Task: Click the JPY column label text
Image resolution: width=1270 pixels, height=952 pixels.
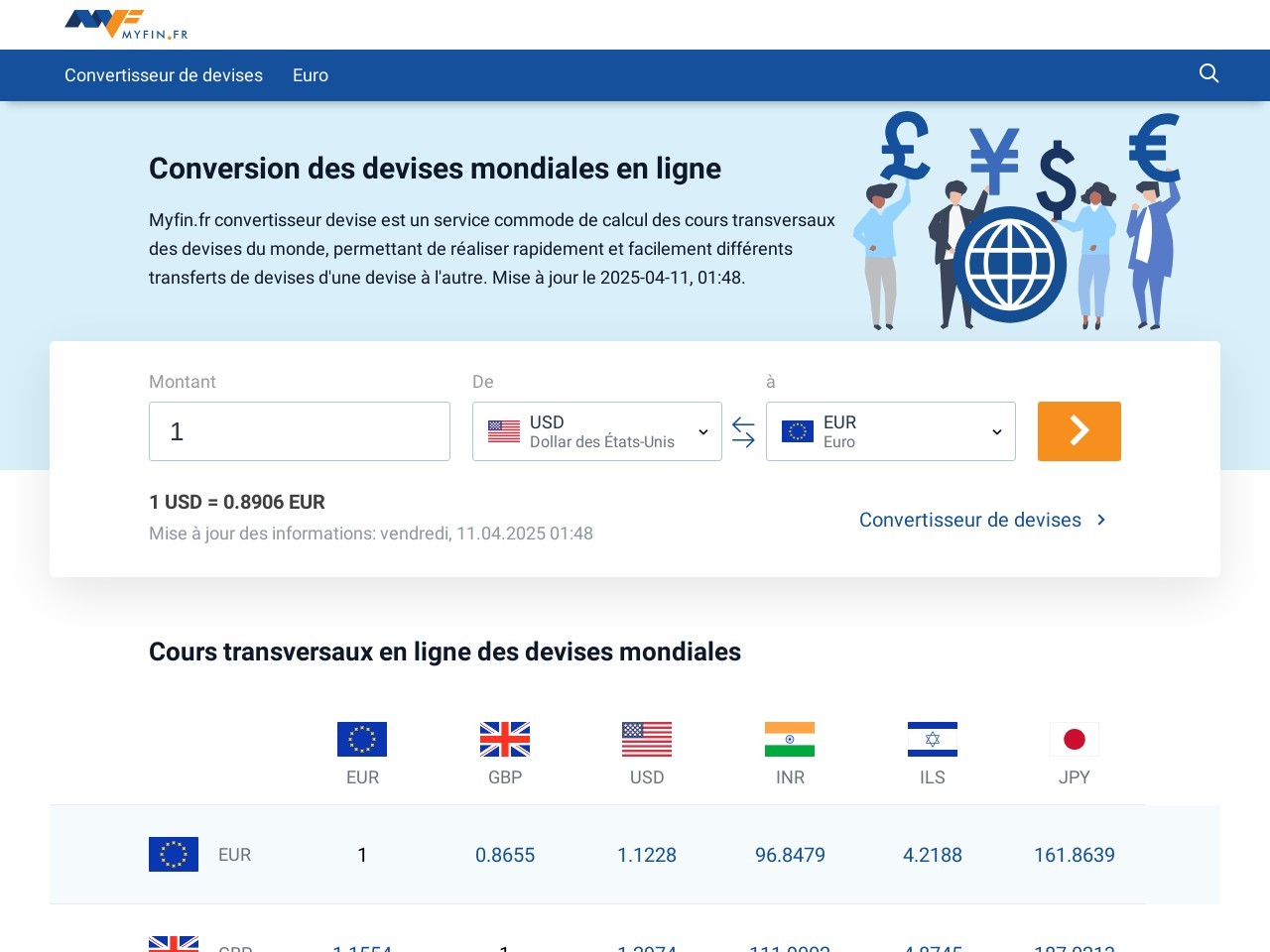Action: tap(1075, 777)
